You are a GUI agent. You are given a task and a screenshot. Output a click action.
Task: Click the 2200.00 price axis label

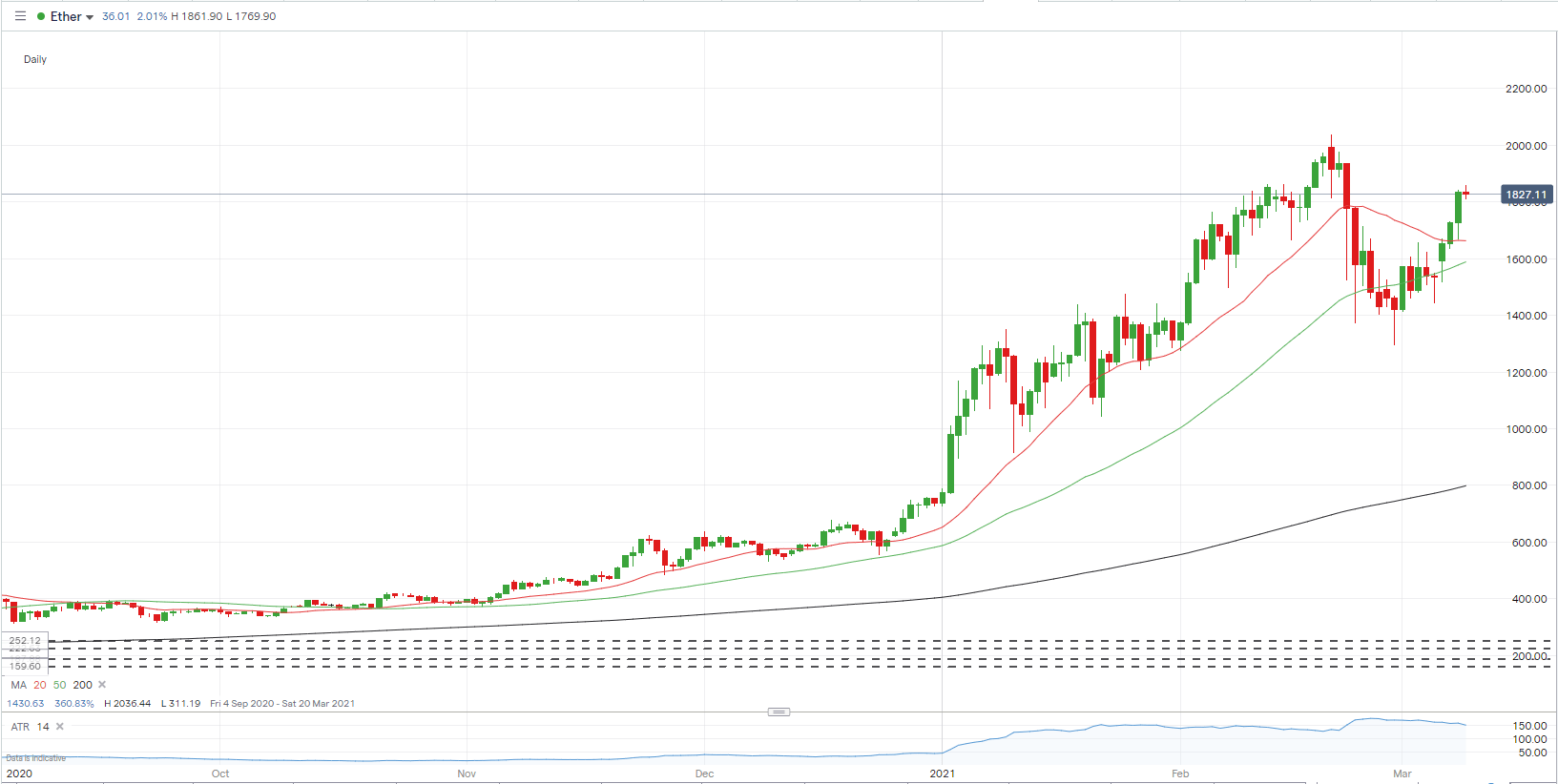[x=1527, y=89]
